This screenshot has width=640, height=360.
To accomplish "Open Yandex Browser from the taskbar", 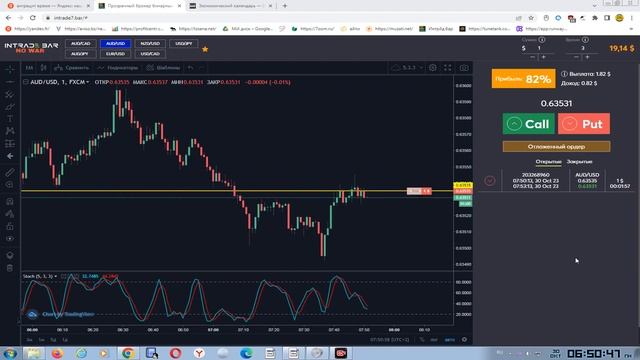I will pos(199,353).
